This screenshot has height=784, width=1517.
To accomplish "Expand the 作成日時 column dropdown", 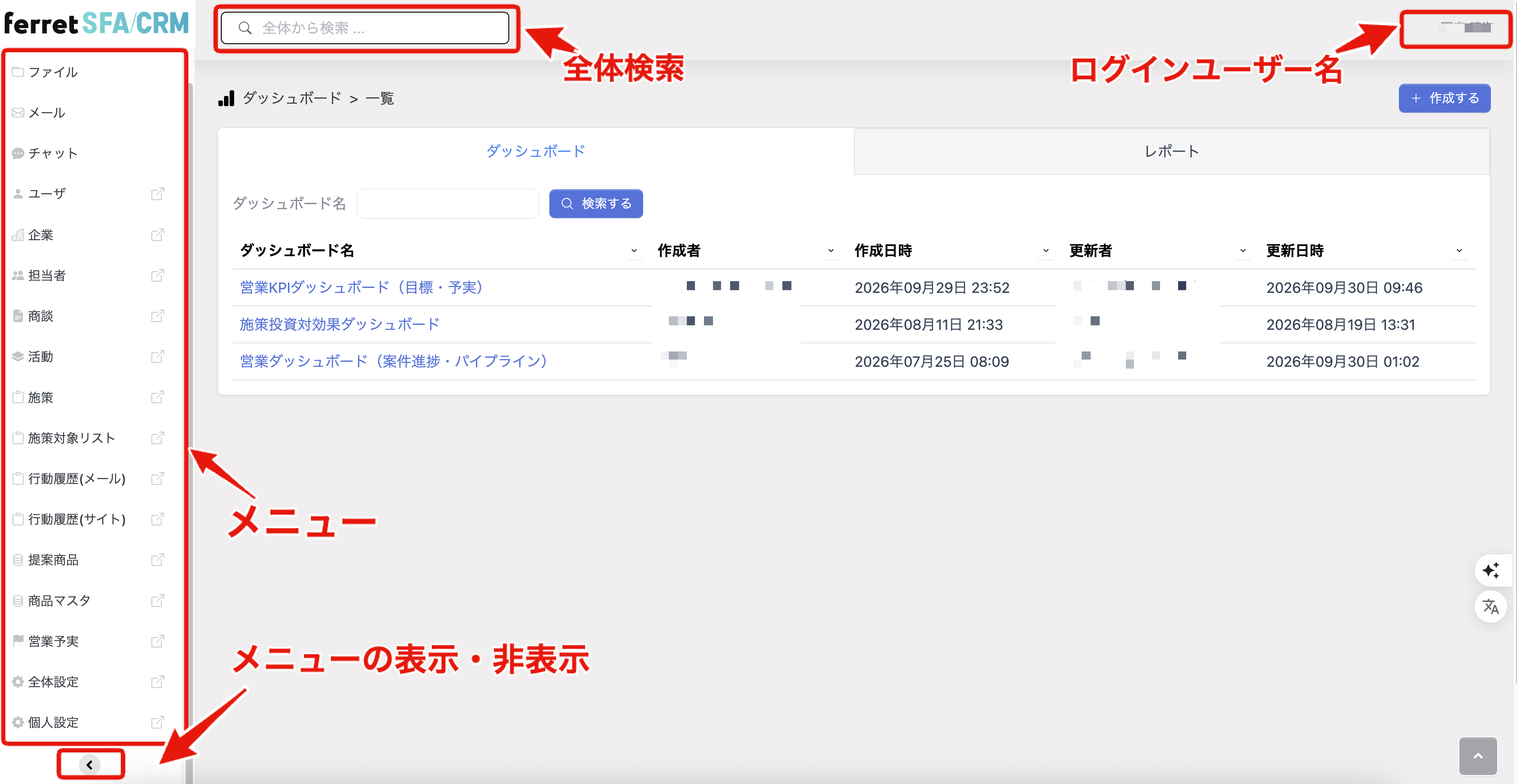I will click(x=1045, y=251).
